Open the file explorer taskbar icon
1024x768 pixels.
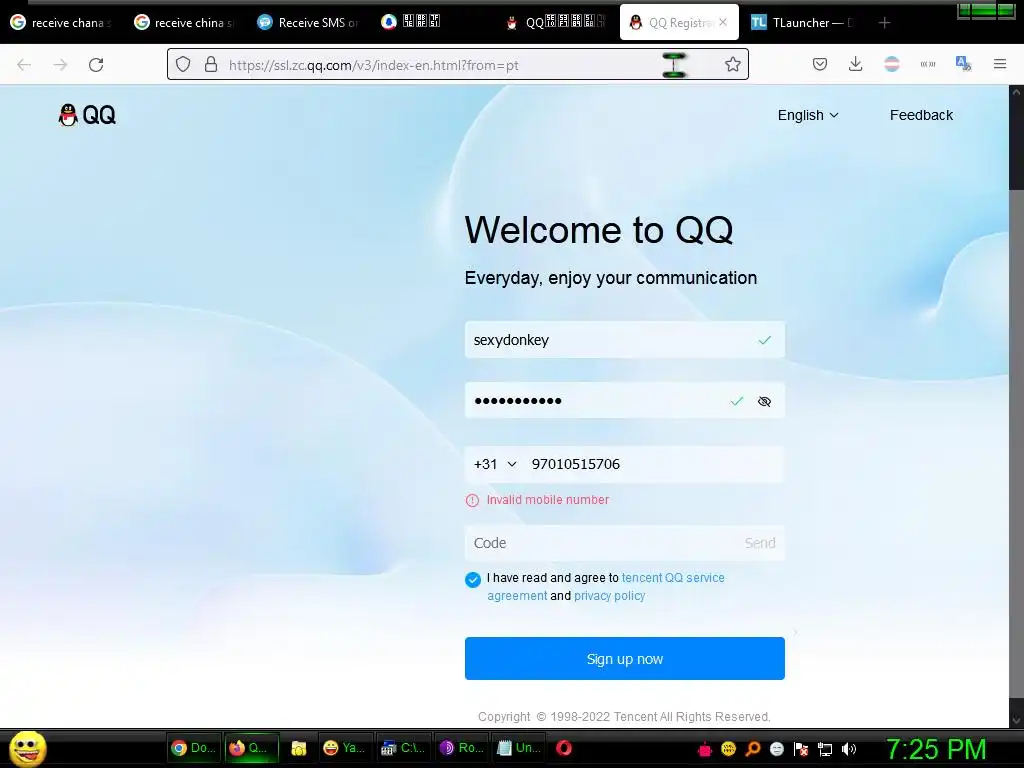pos(298,748)
